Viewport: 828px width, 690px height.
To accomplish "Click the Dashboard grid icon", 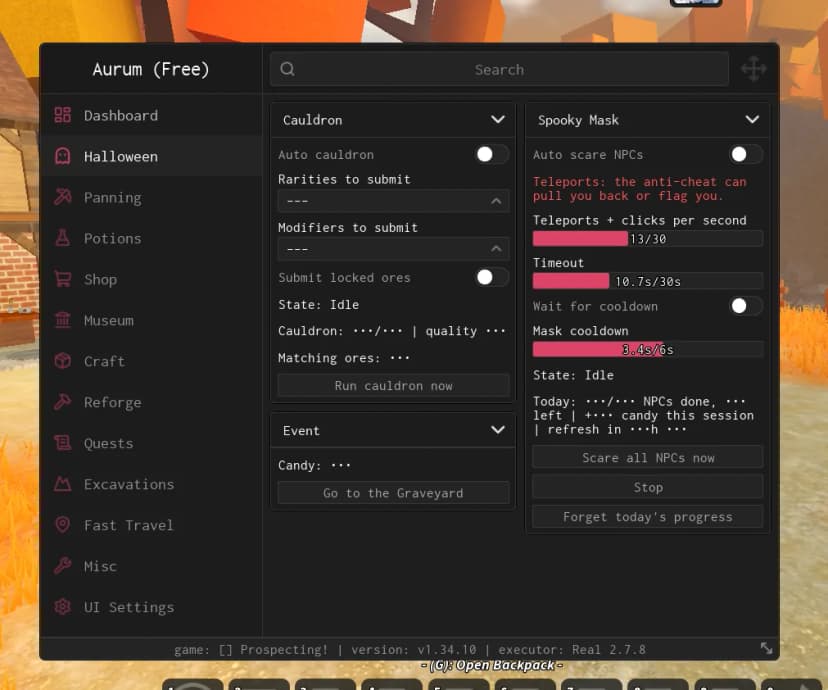I will point(62,115).
